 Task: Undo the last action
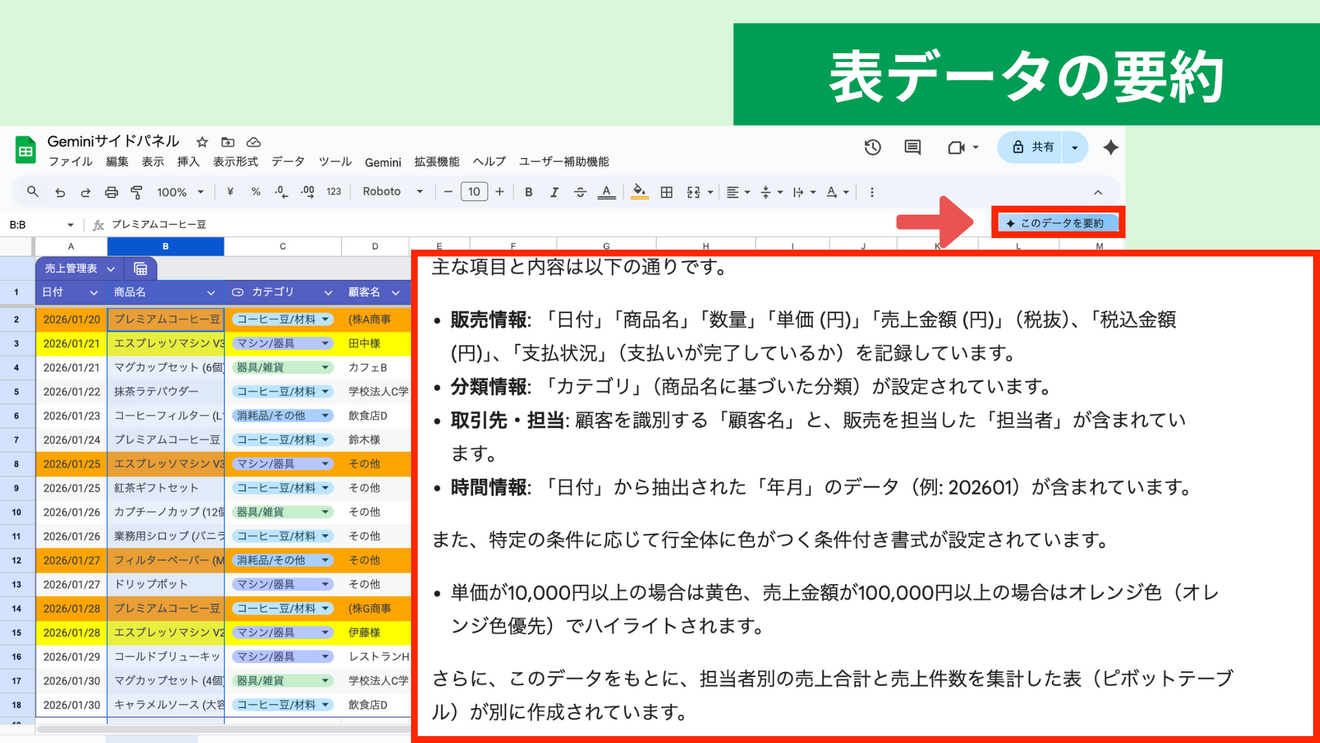[60, 192]
